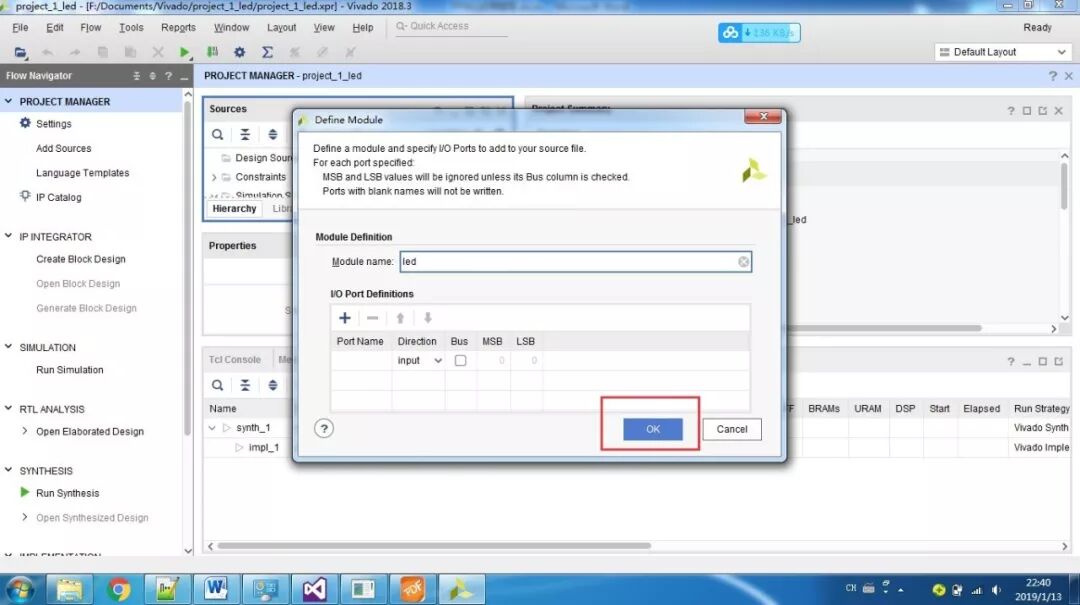Click search icon in Design Runs panel
This screenshot has width=1080, height=605.
pos(217,385)
